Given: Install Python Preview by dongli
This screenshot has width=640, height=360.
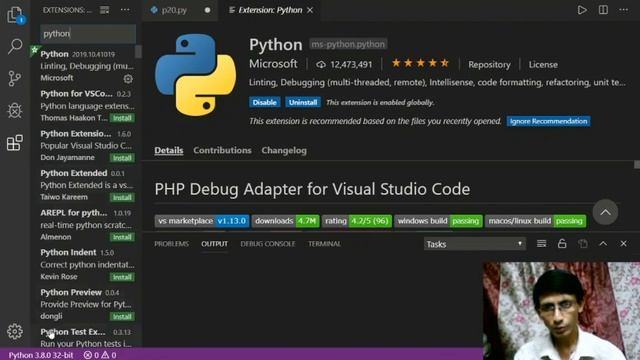Looking at the screenshot, I should click(122, 317).
